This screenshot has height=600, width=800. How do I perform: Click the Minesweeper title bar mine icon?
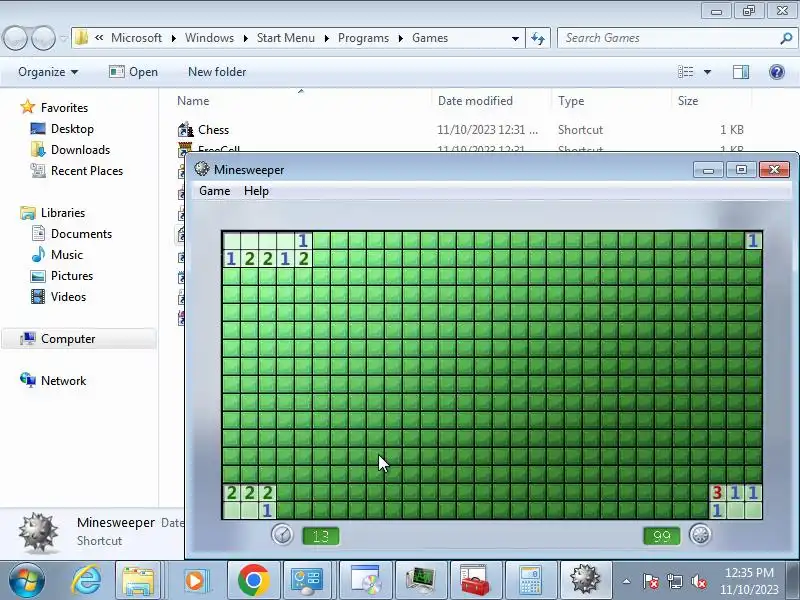click(202, 169)
